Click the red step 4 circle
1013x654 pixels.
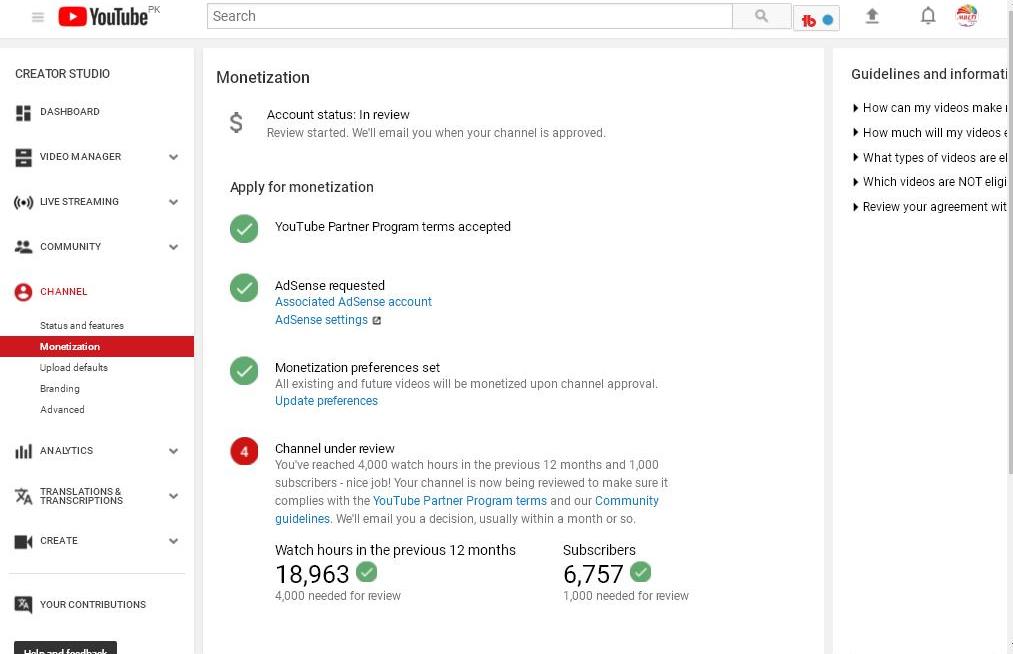point(244,451)
